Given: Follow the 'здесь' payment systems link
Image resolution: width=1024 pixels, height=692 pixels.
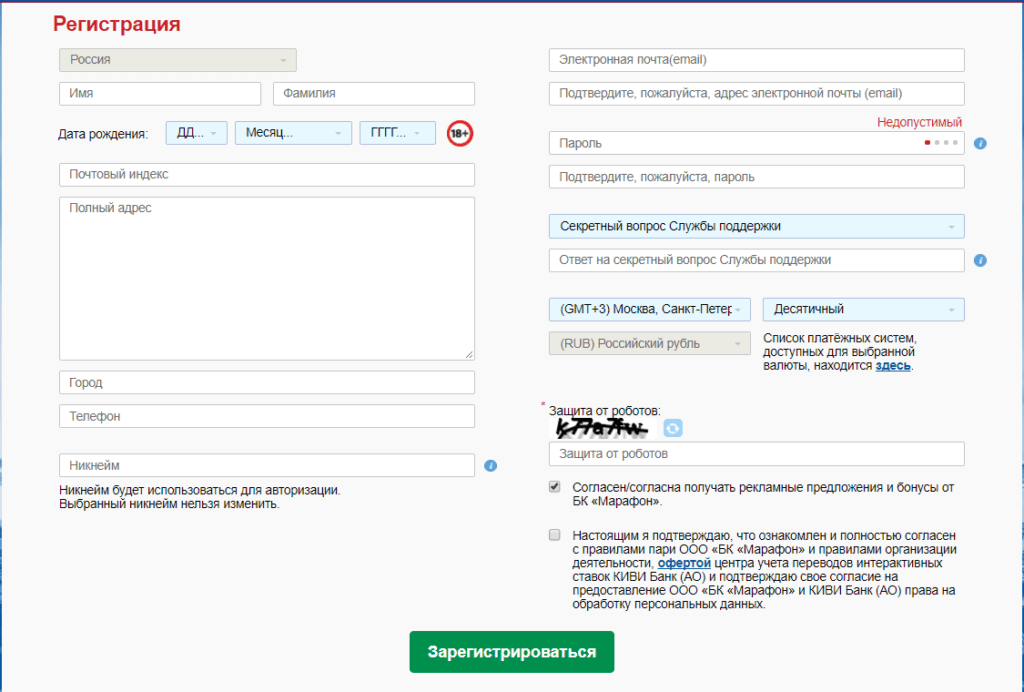Looking at the screenshot, I should tap(892, 366).
